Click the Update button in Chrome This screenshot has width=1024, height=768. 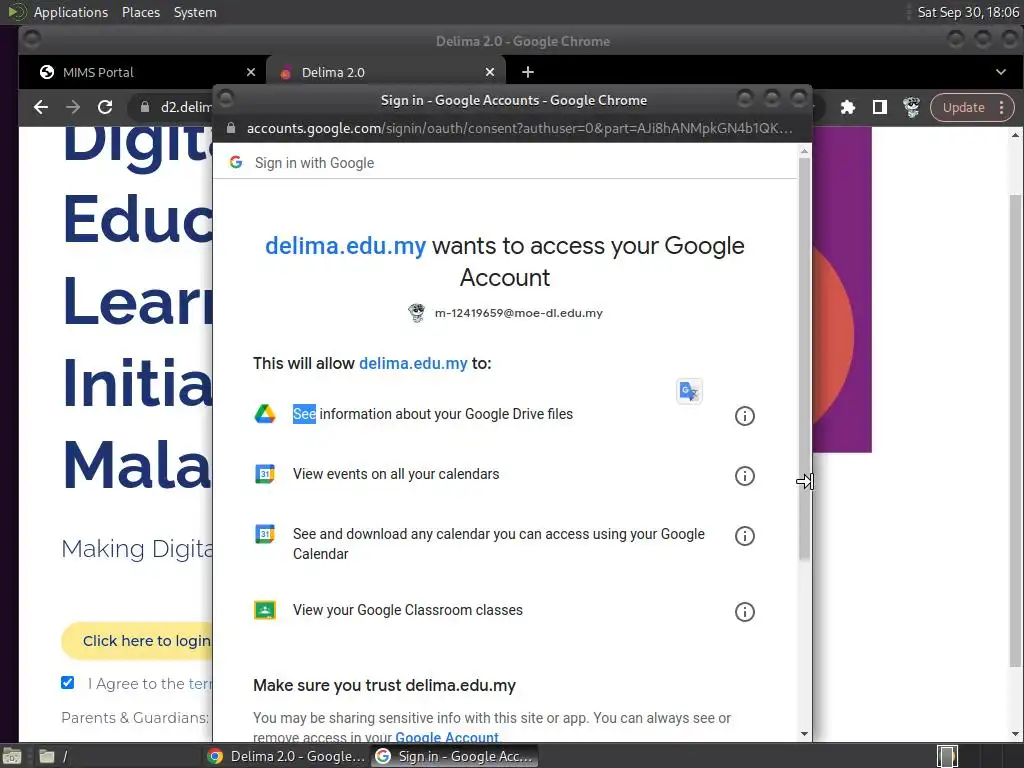[x=963, y=107]
